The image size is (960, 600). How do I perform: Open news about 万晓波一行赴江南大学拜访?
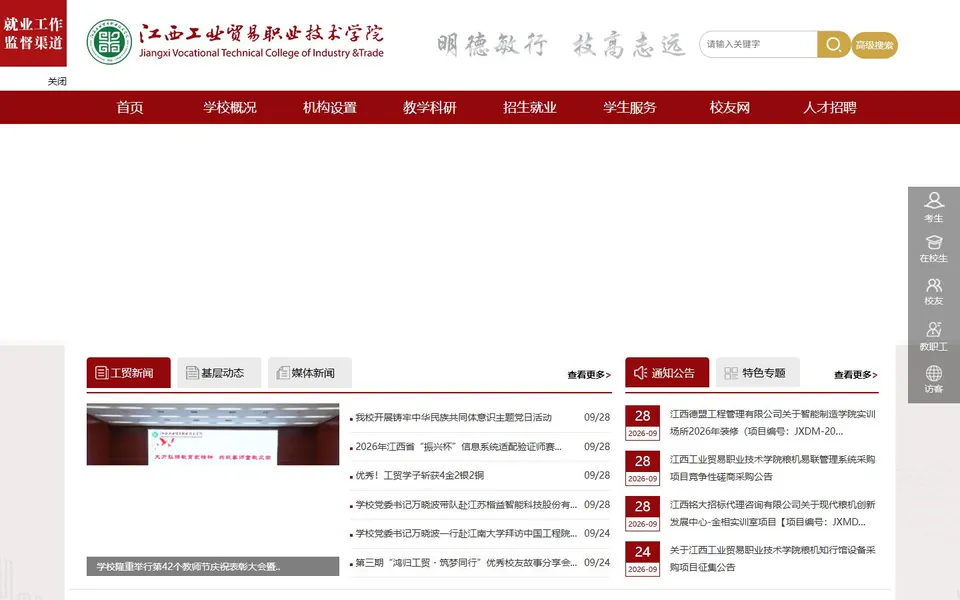coord(467,533)
